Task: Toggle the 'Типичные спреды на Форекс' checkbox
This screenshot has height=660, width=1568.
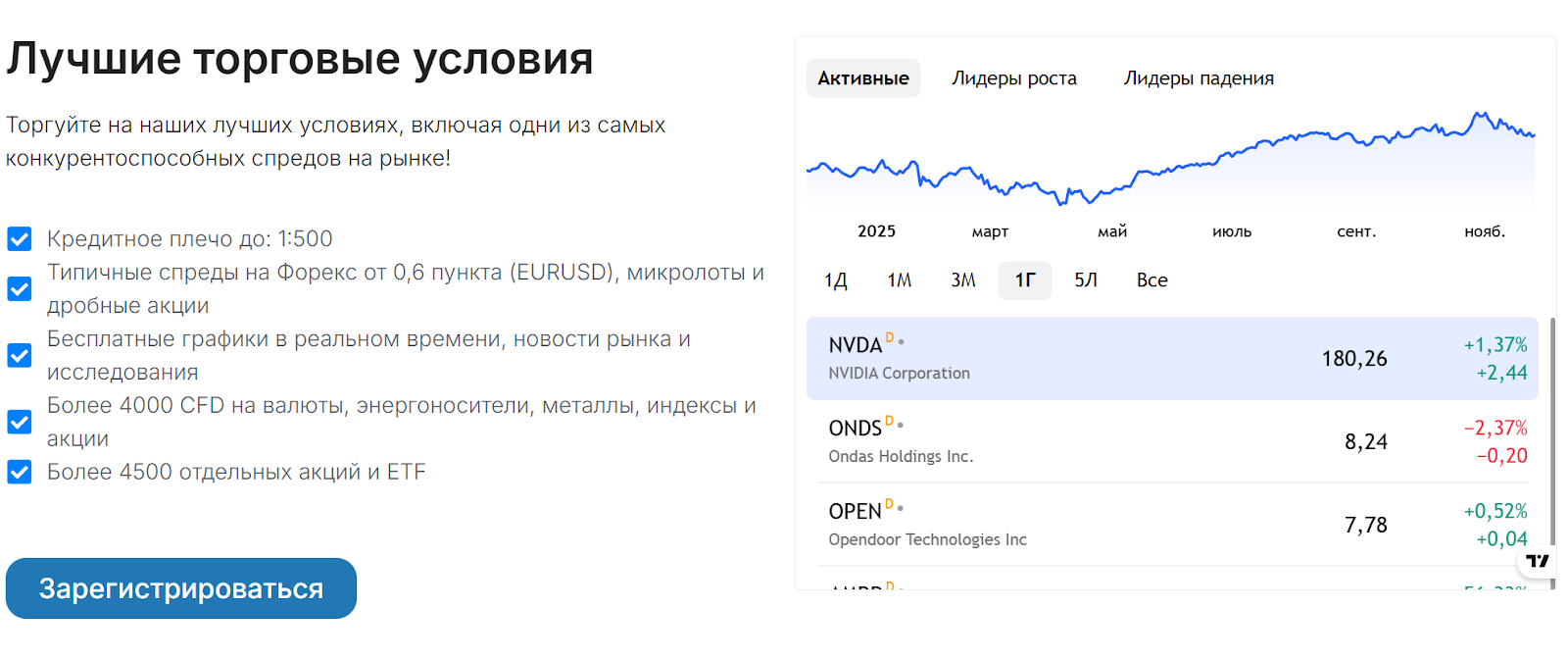Action: [x=20, y=288]
